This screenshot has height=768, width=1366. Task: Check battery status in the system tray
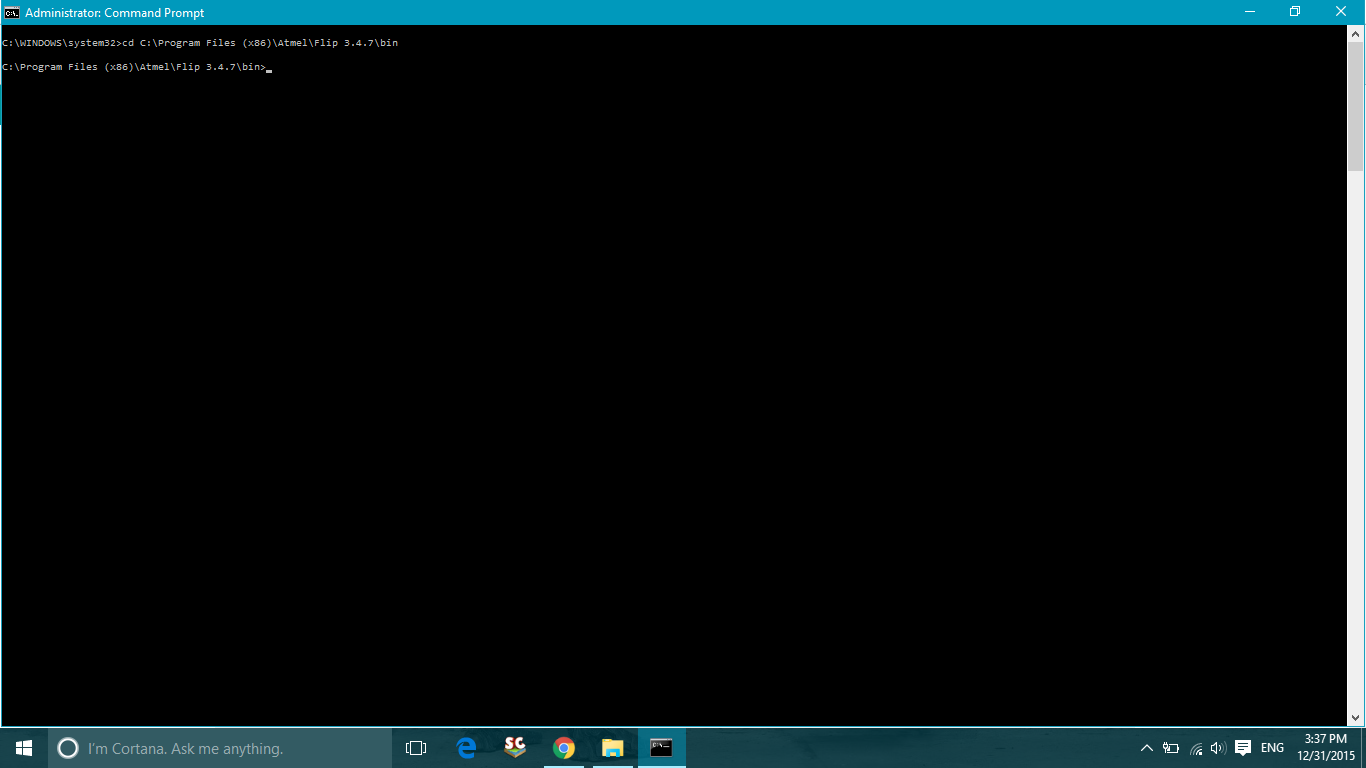(1172, 747)
